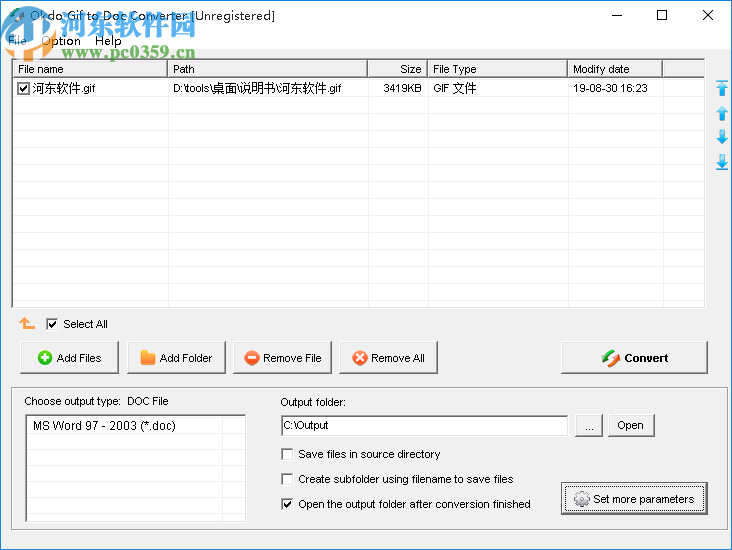The width and height of the screenshot is (732, 550).
Task: Close the Okdo Gif to Doc Converter window
Action: pyautogui.click(x=708, y=15)
